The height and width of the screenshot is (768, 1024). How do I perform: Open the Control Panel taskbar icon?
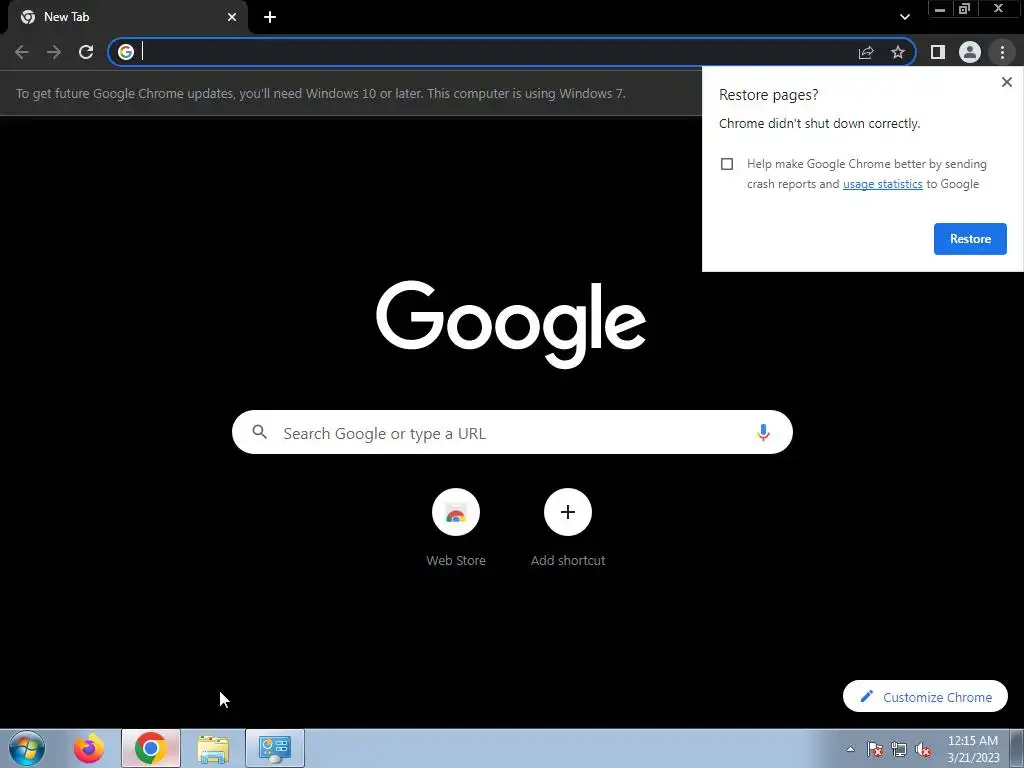275,748
